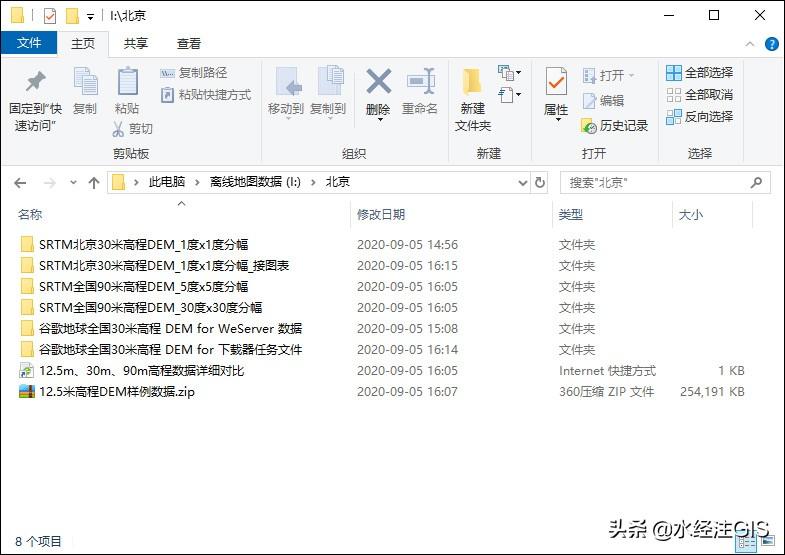Click Select All in the selection group
This screenshot has height=555, width=785.
coord(699,73)
